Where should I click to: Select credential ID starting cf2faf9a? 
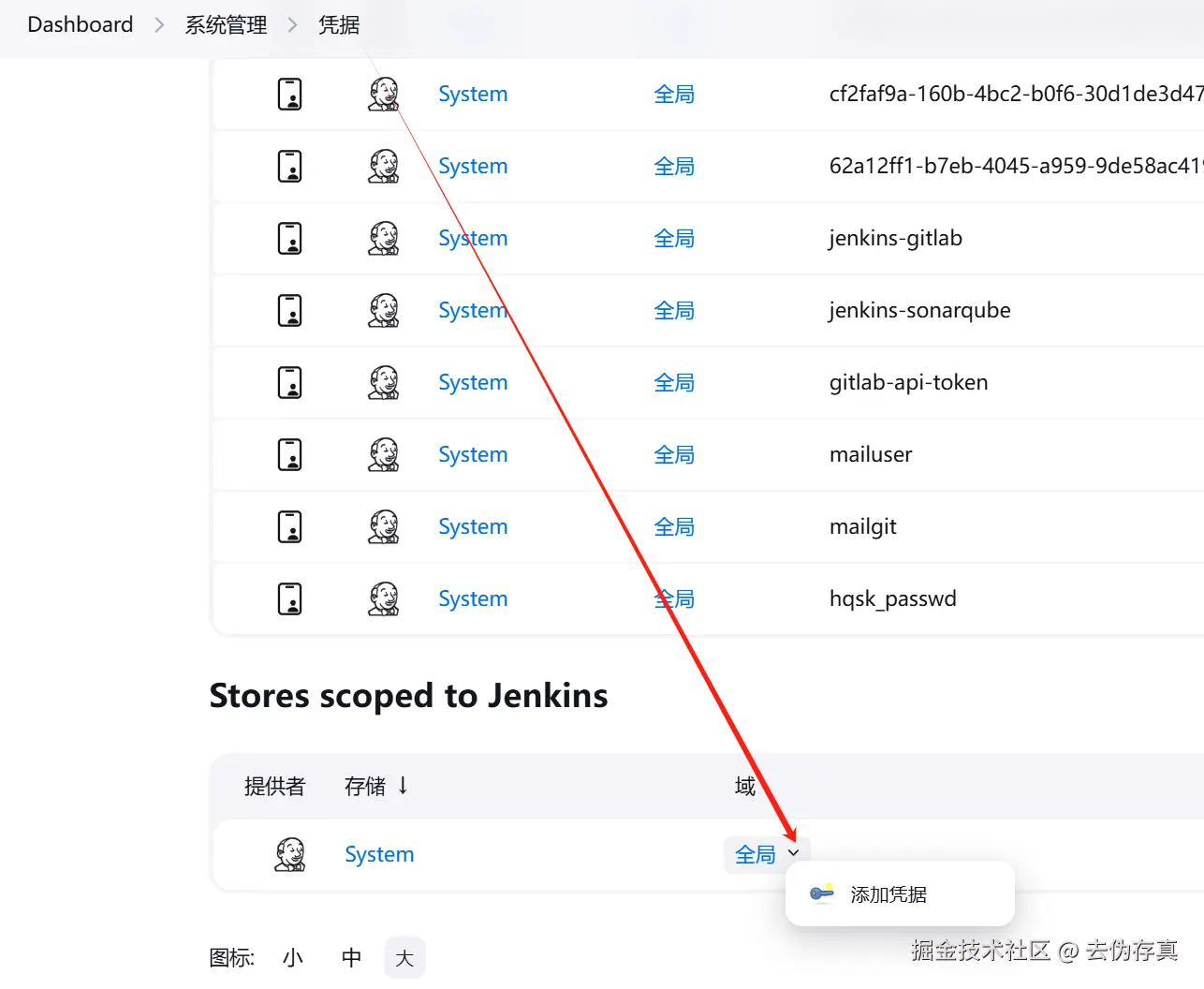1016,95
